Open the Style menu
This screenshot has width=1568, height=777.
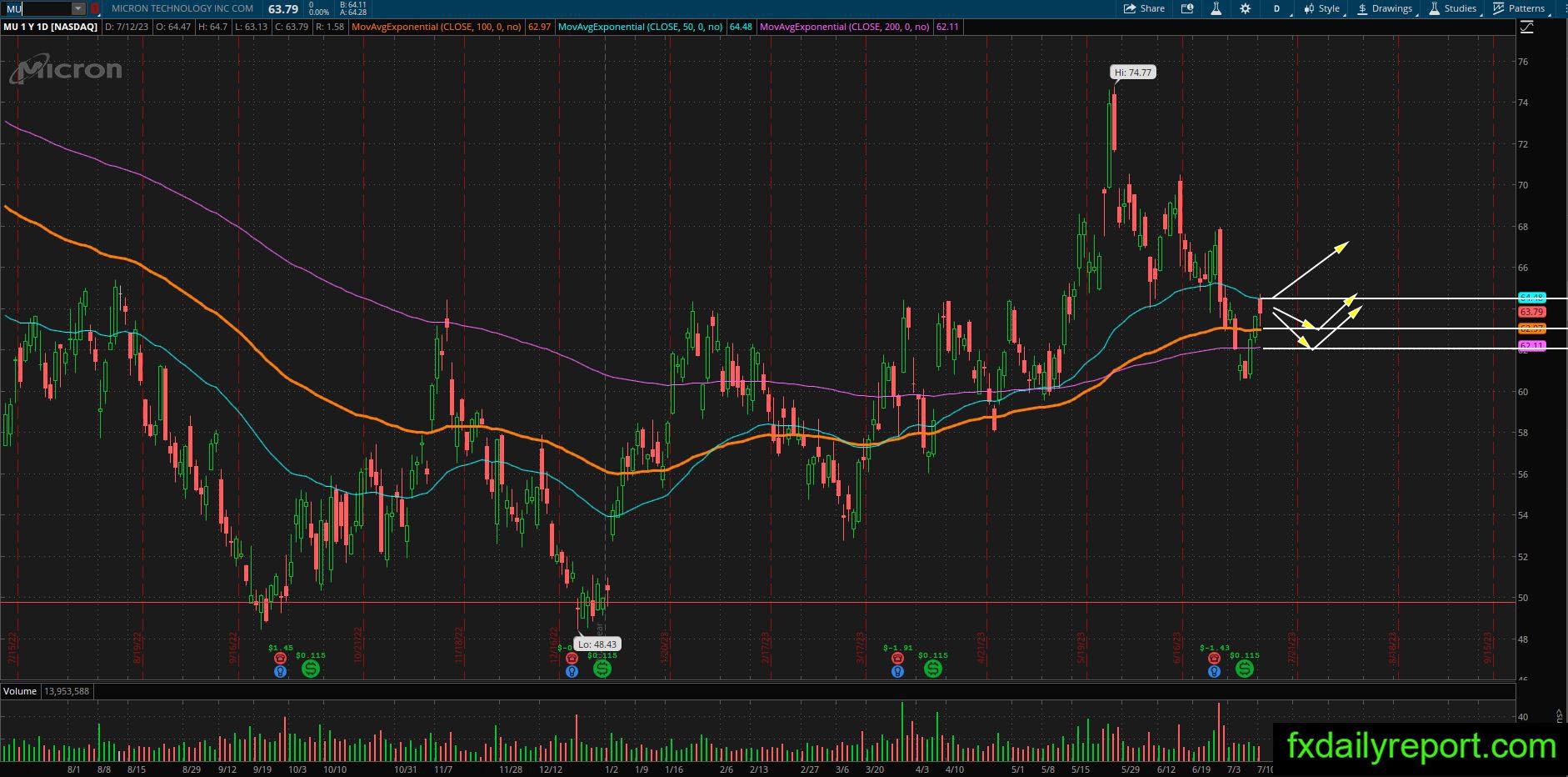pos(1323,8)
